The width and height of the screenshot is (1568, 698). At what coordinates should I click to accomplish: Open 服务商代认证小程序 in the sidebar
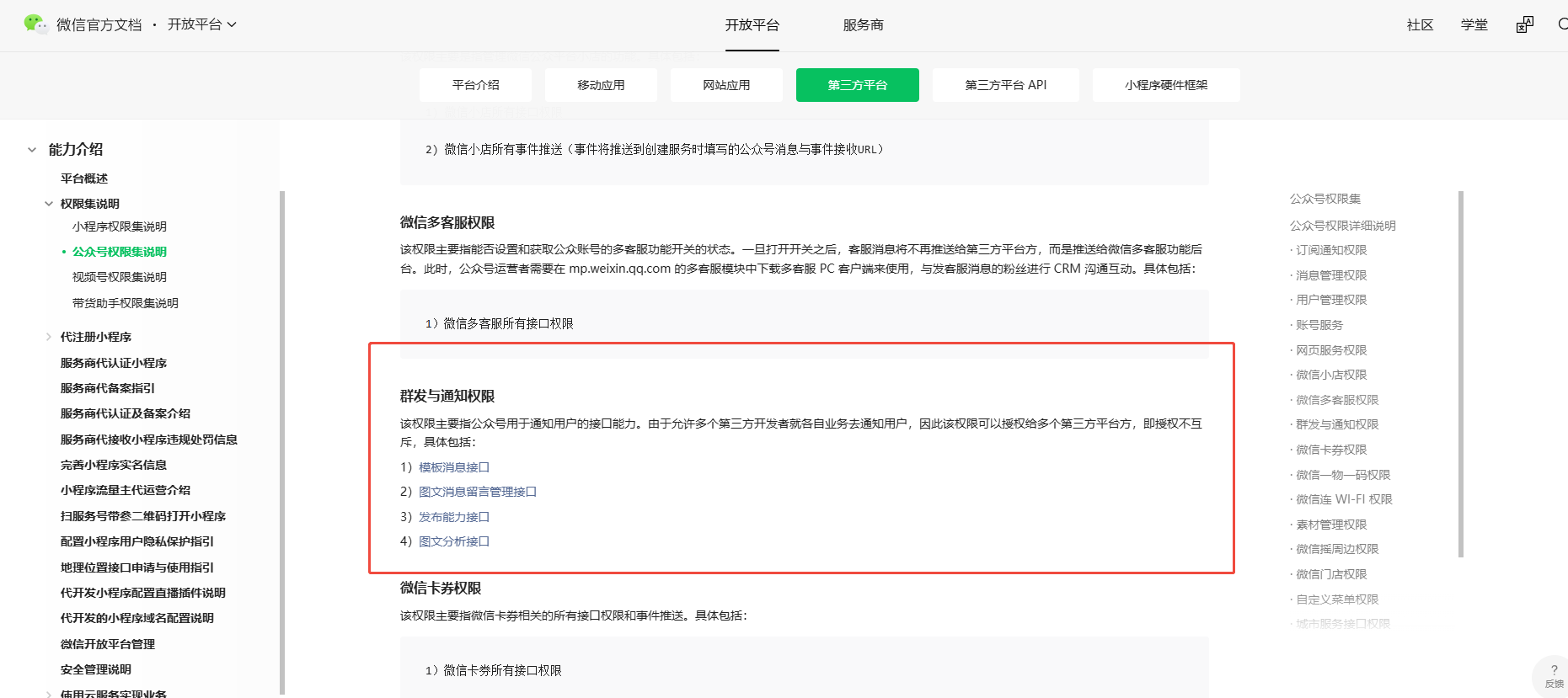coord(114,363)
